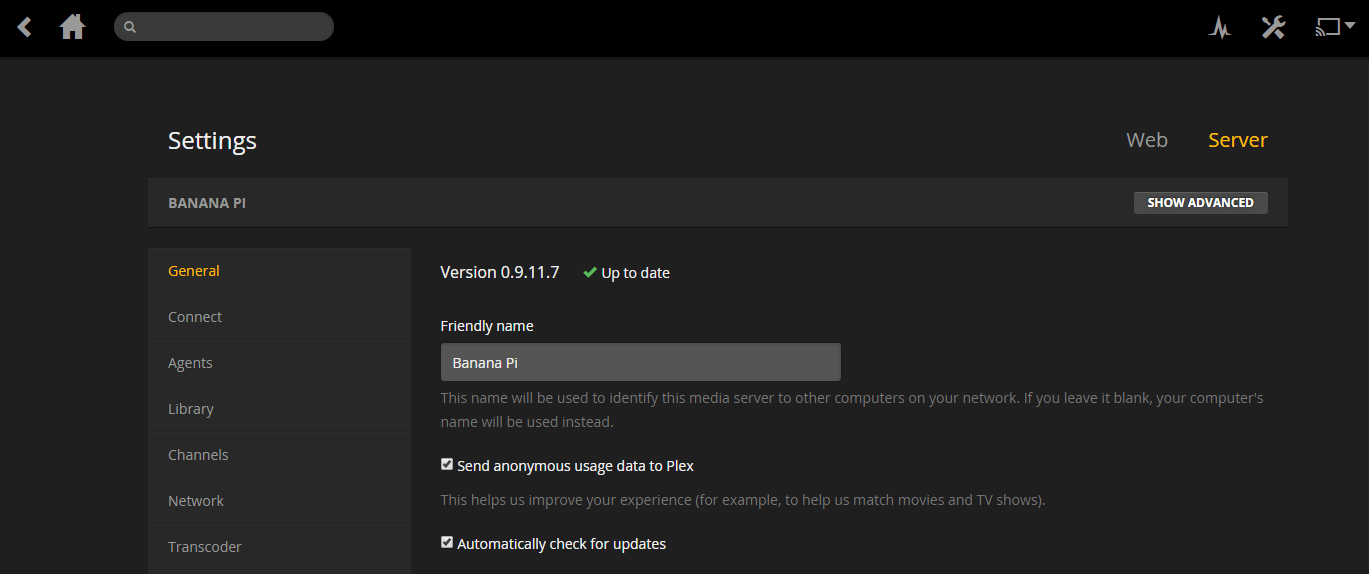Expand the player selection dropdown arrow
Viewport: 1369px width, 574px height.
point(1349,26)
